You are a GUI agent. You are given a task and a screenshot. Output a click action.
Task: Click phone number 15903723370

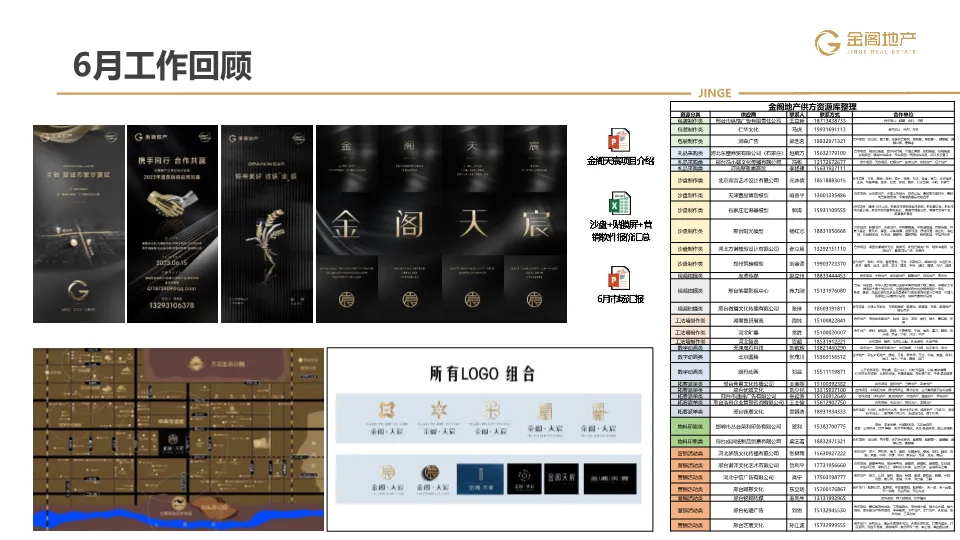pyautogui.click(x=830, y=264)
